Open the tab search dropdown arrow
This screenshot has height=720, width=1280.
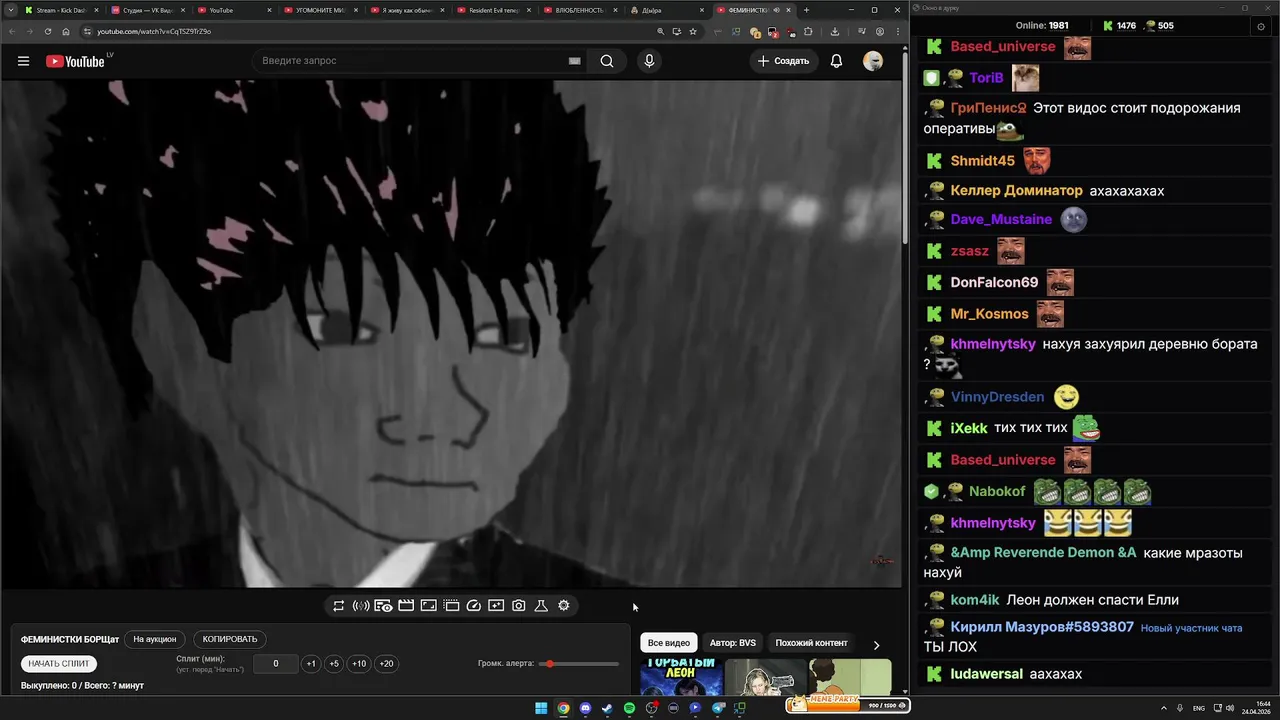[x=10, y=10]
